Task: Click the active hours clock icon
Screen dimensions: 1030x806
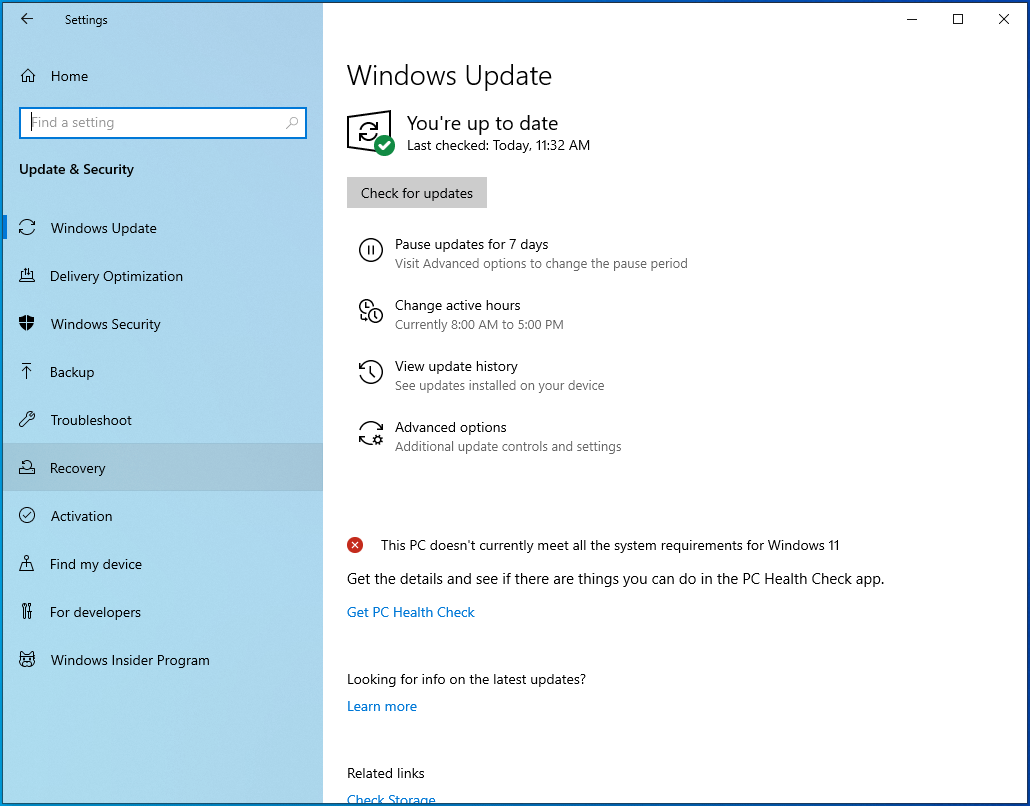Action: point(370,311)
